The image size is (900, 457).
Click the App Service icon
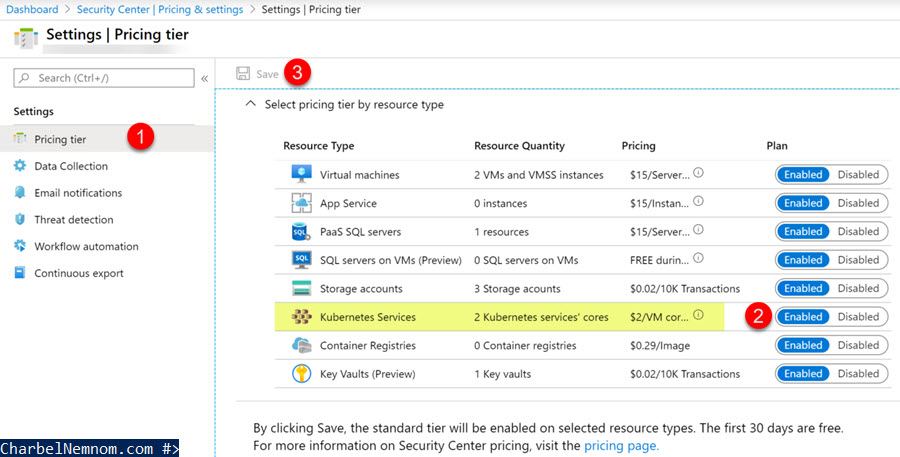[301, 203]
